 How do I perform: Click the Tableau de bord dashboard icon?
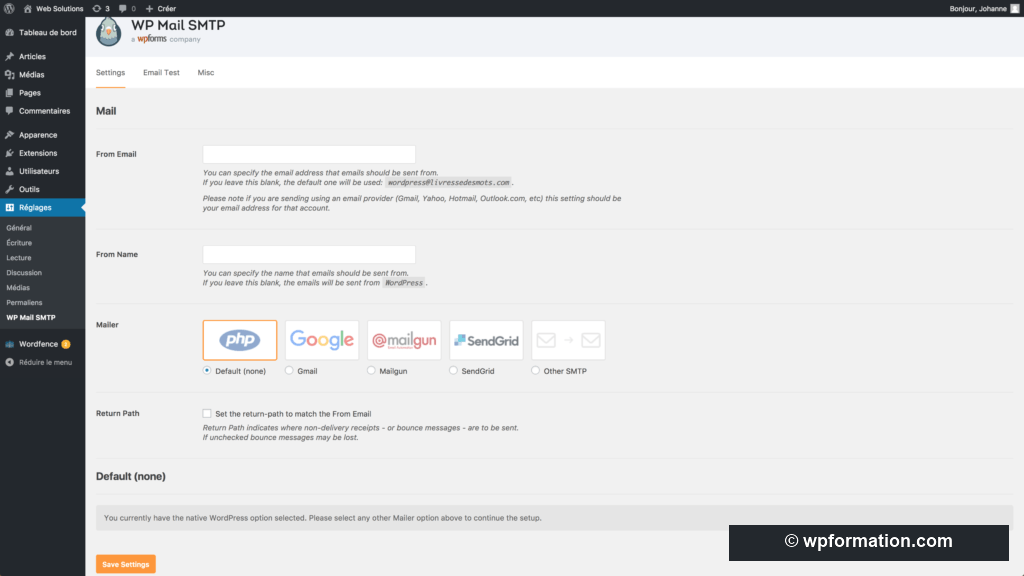pyautogui.click(x=9, y=33)
